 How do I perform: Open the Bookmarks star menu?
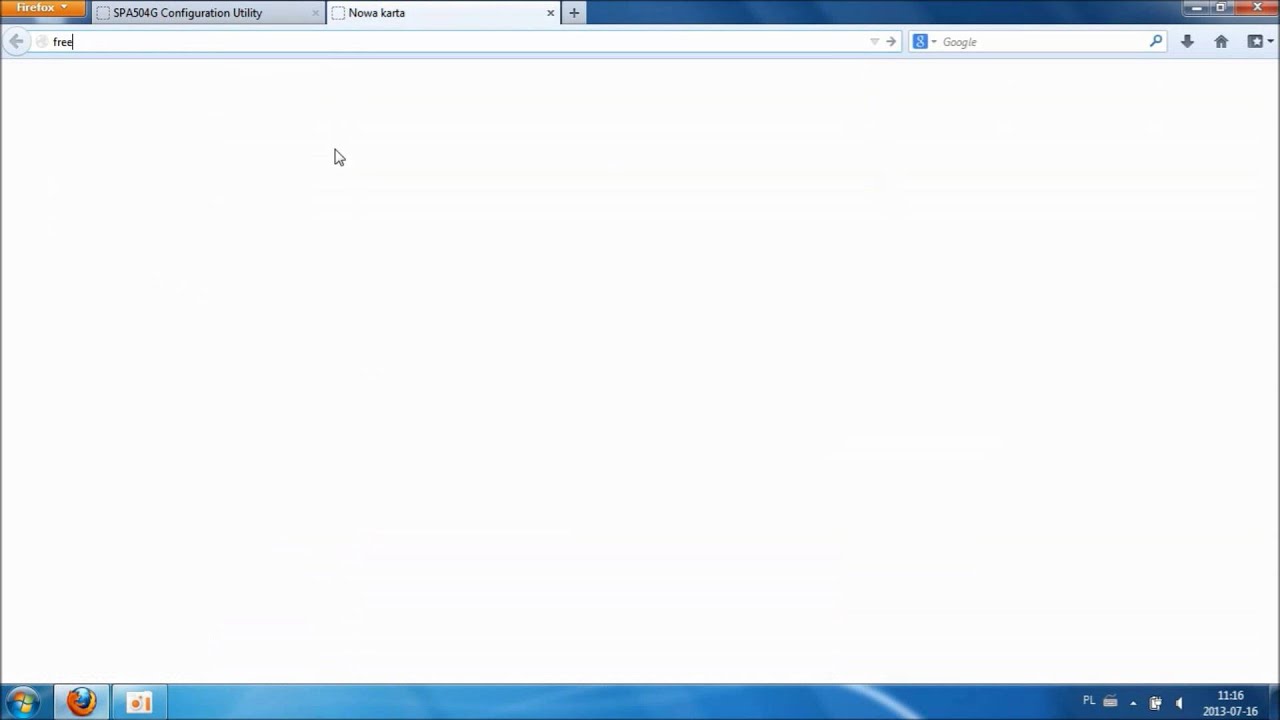(1260, 42)
